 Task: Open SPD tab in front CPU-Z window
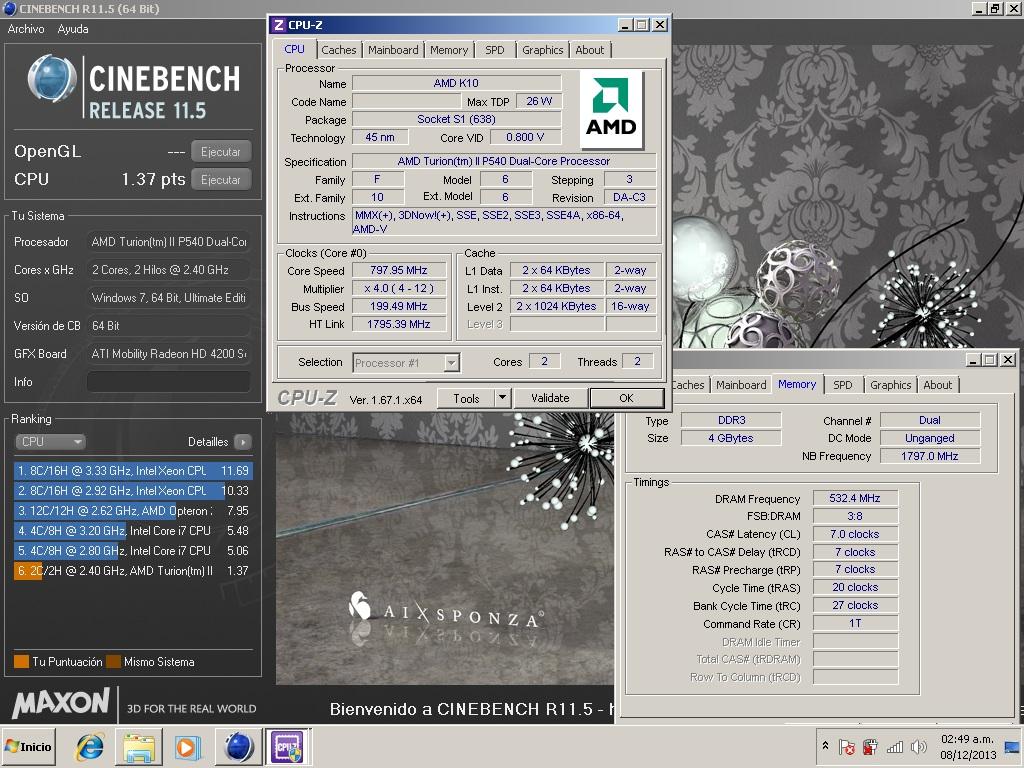point(494,50)
